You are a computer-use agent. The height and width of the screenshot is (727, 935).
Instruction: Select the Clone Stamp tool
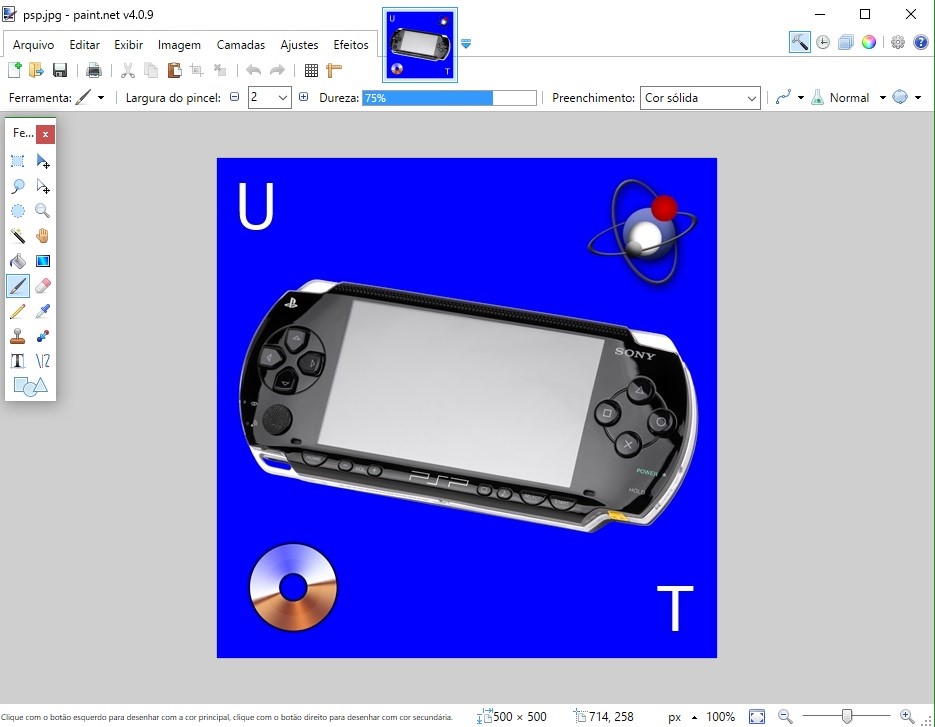pyautogui.click(x=17, y=335)
